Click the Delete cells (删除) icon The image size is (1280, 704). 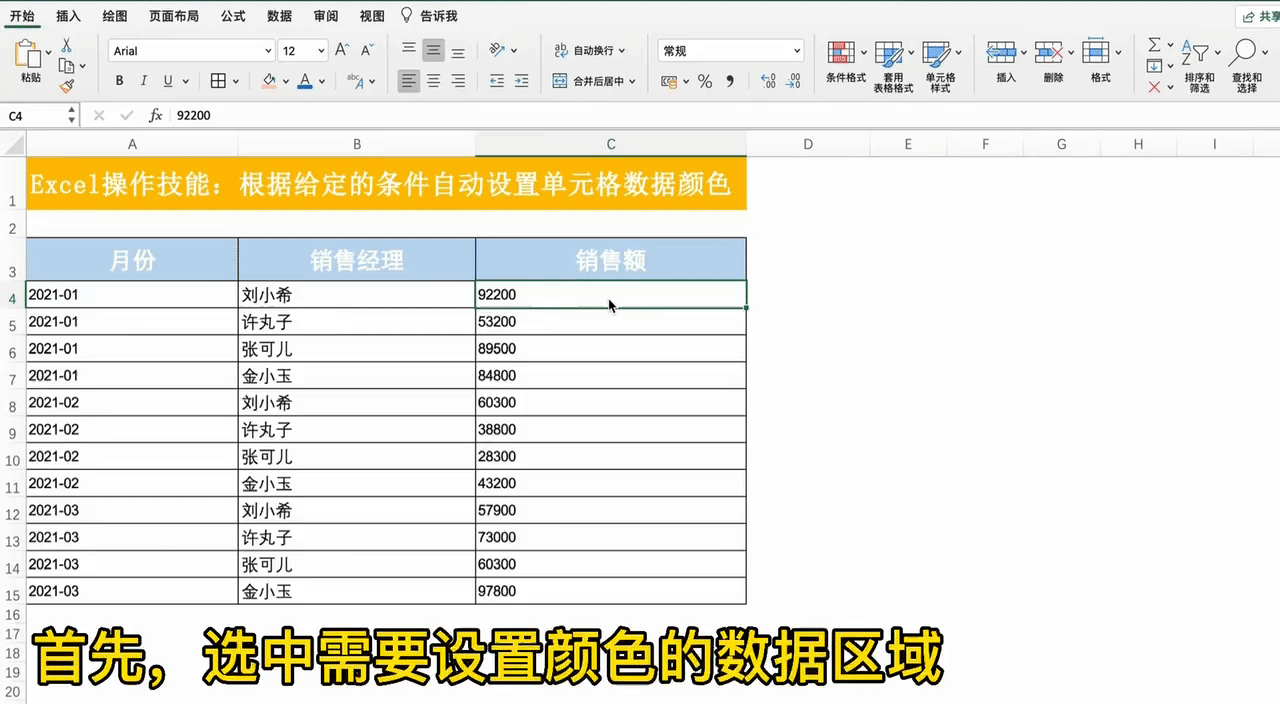tap(1048, 52)
